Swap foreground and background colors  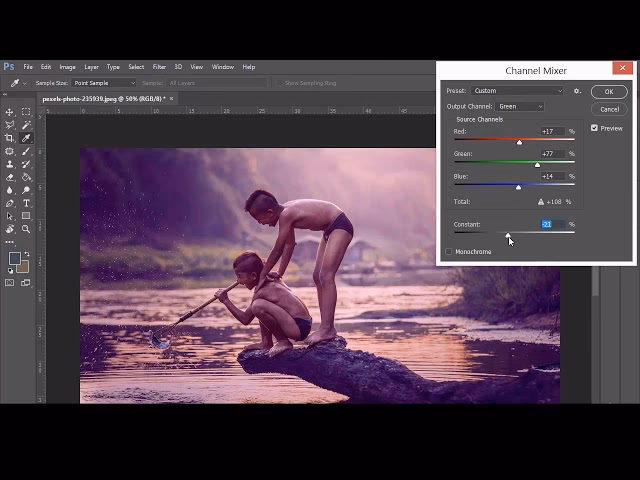[27, 254]
